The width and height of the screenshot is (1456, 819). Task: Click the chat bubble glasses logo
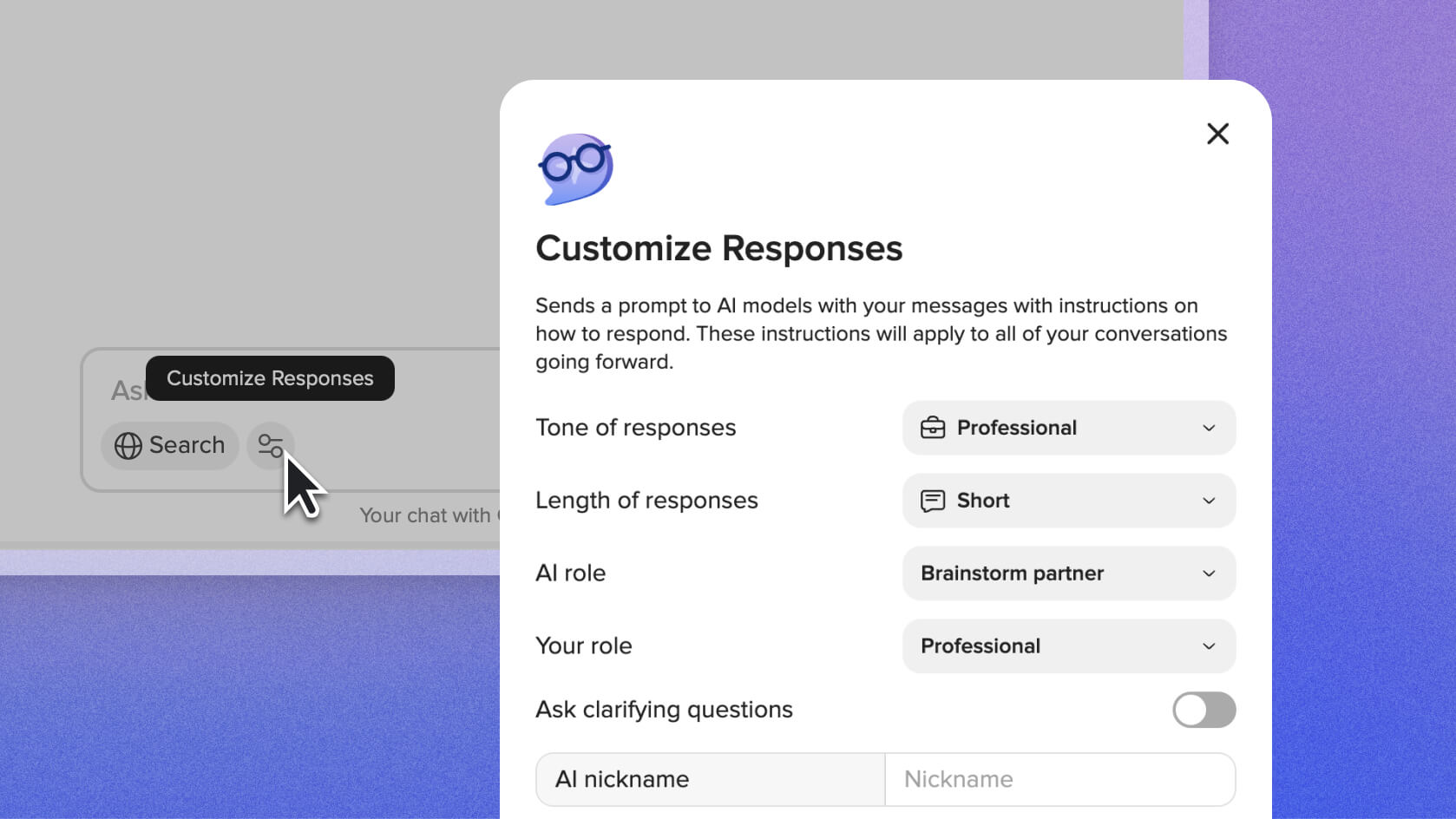pos(575,168)
